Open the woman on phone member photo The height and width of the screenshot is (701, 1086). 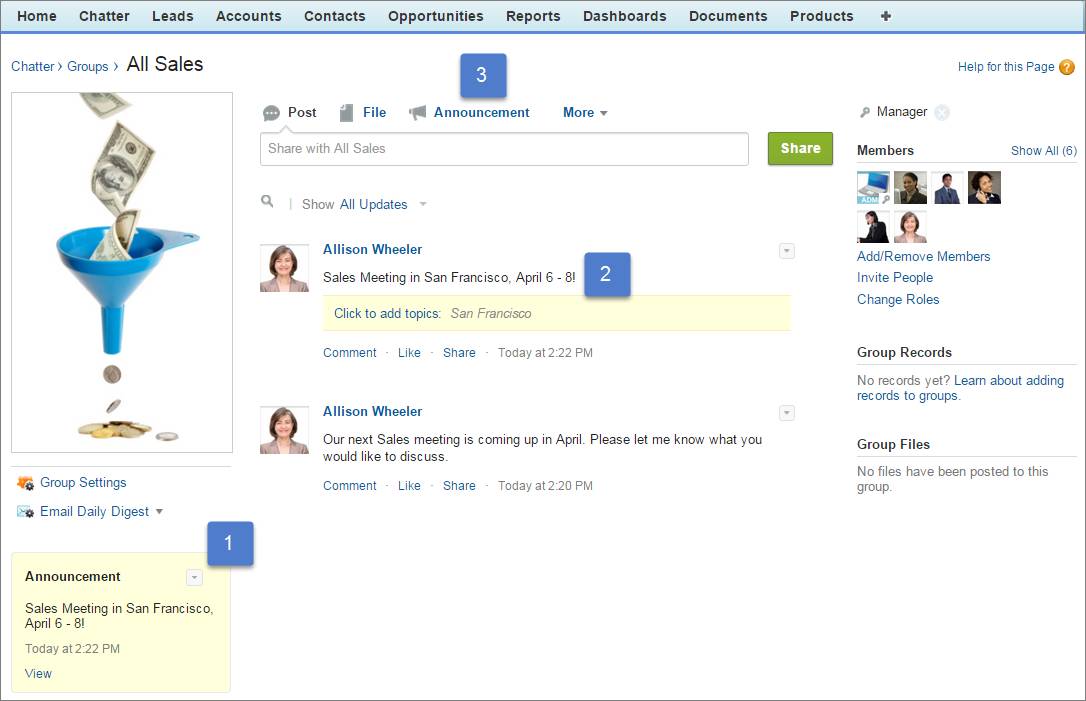point(984,187)
